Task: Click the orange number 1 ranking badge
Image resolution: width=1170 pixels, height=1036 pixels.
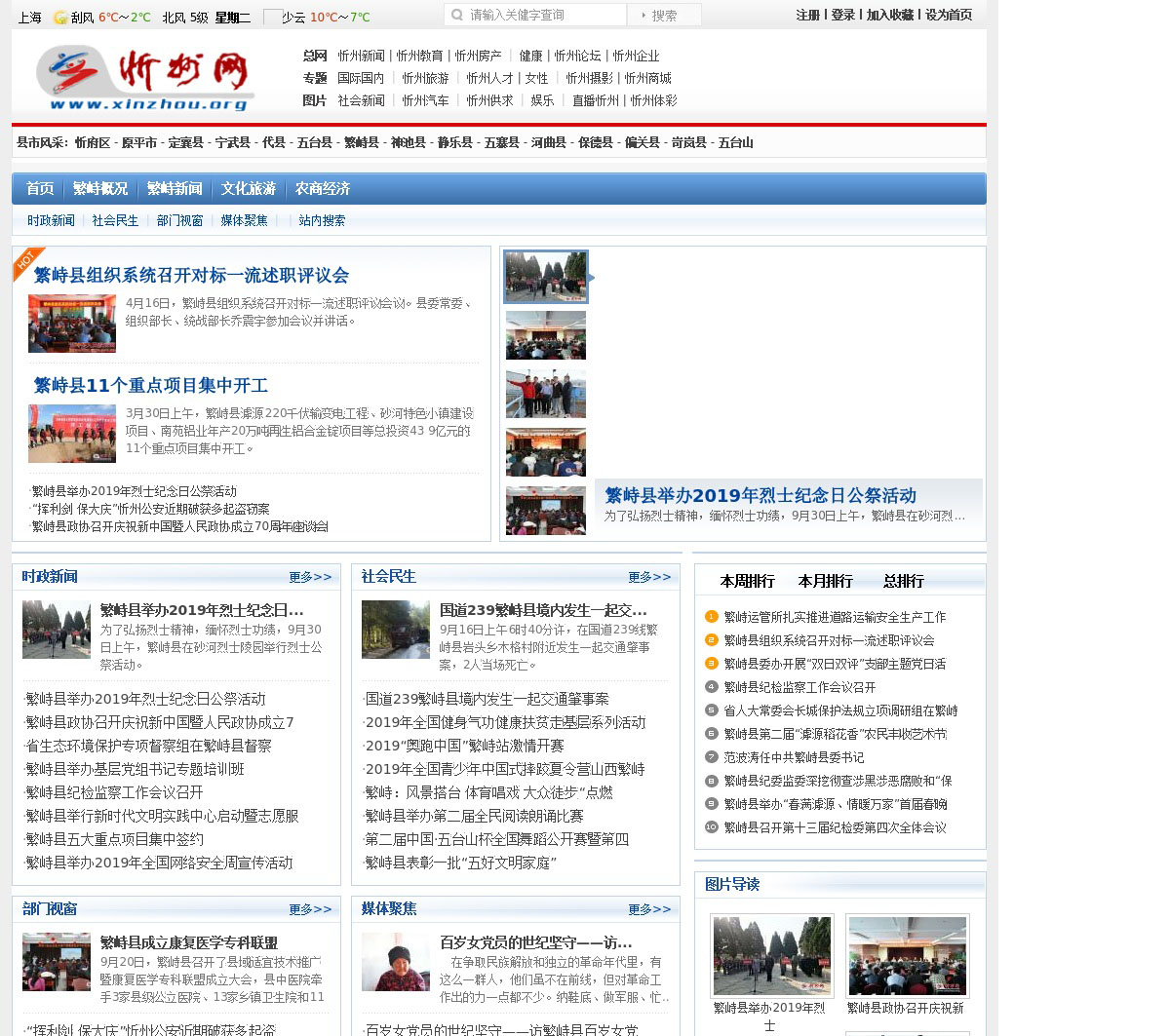Action: tap(711, 617)
